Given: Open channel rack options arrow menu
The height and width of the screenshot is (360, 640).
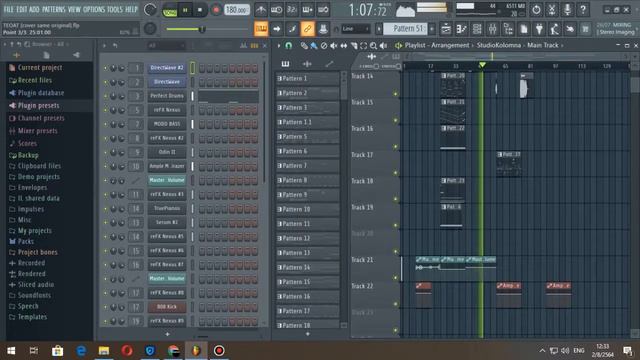Looking at the screenshot, I should click(x=104, y=46).
